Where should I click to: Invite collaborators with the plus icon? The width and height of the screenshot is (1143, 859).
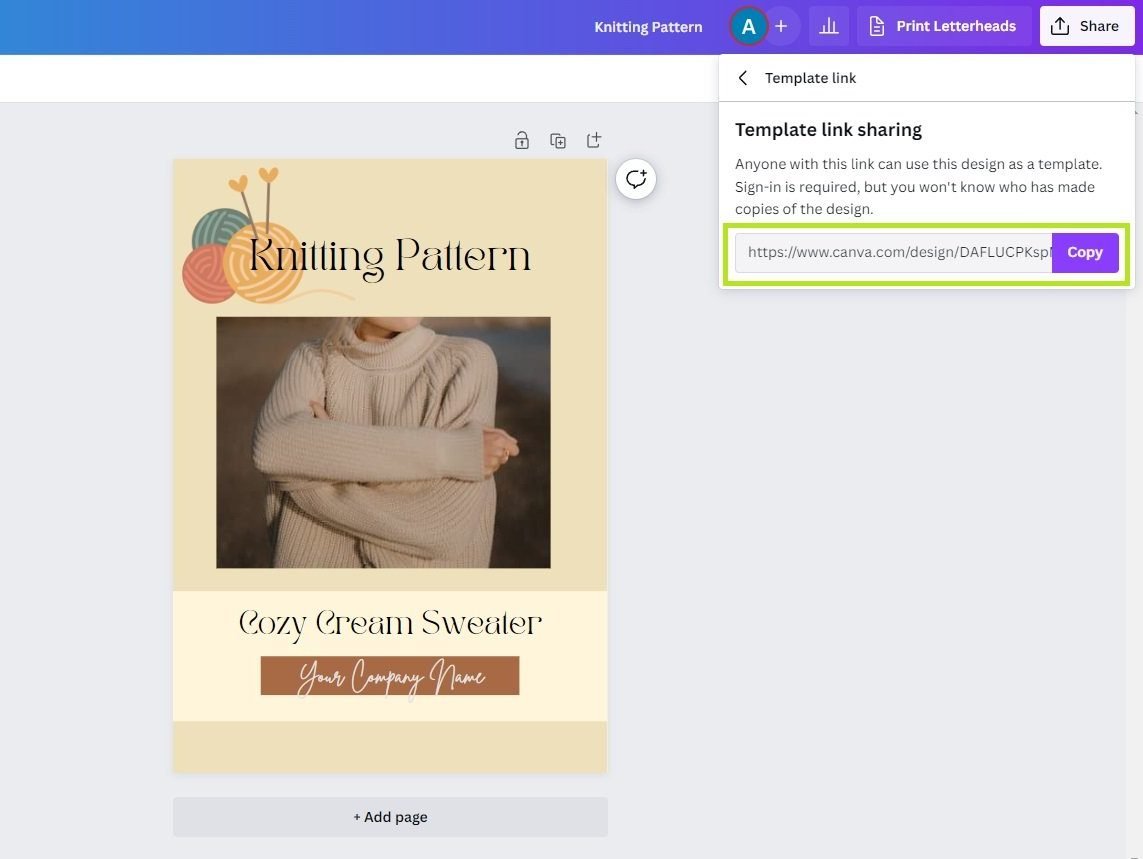(780, 25)
